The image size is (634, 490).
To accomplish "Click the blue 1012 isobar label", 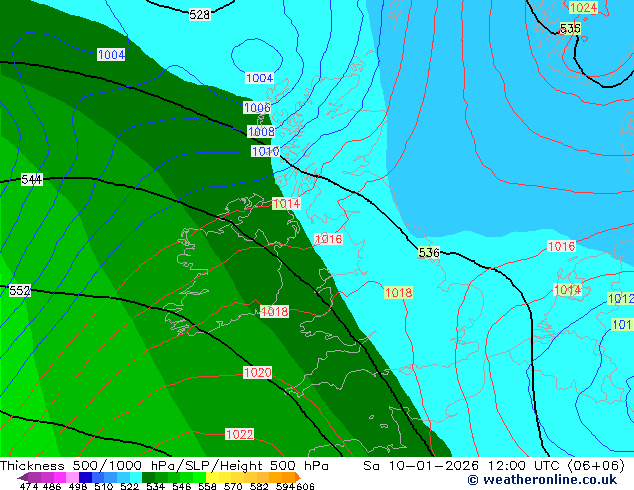I will tap(621, 299).
